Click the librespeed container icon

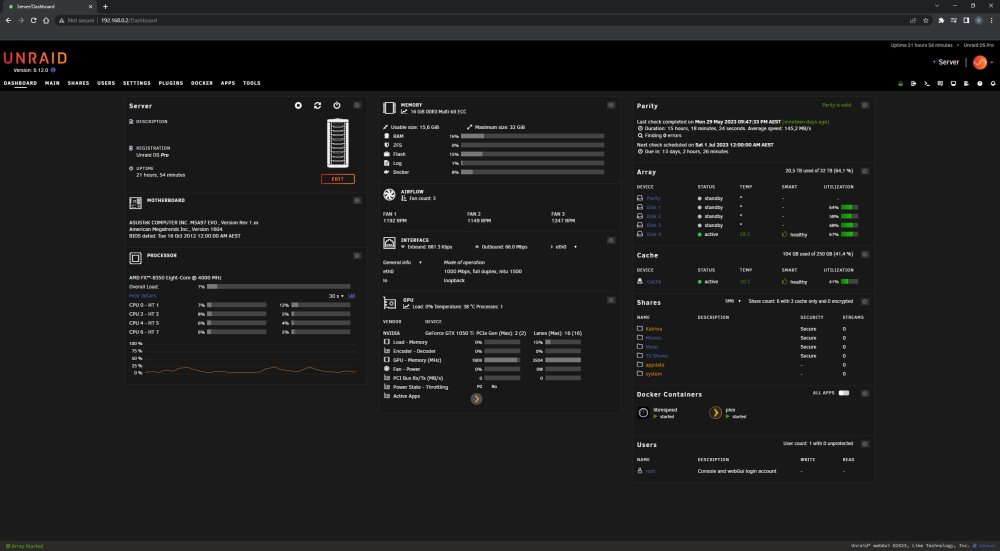point(643,413)
